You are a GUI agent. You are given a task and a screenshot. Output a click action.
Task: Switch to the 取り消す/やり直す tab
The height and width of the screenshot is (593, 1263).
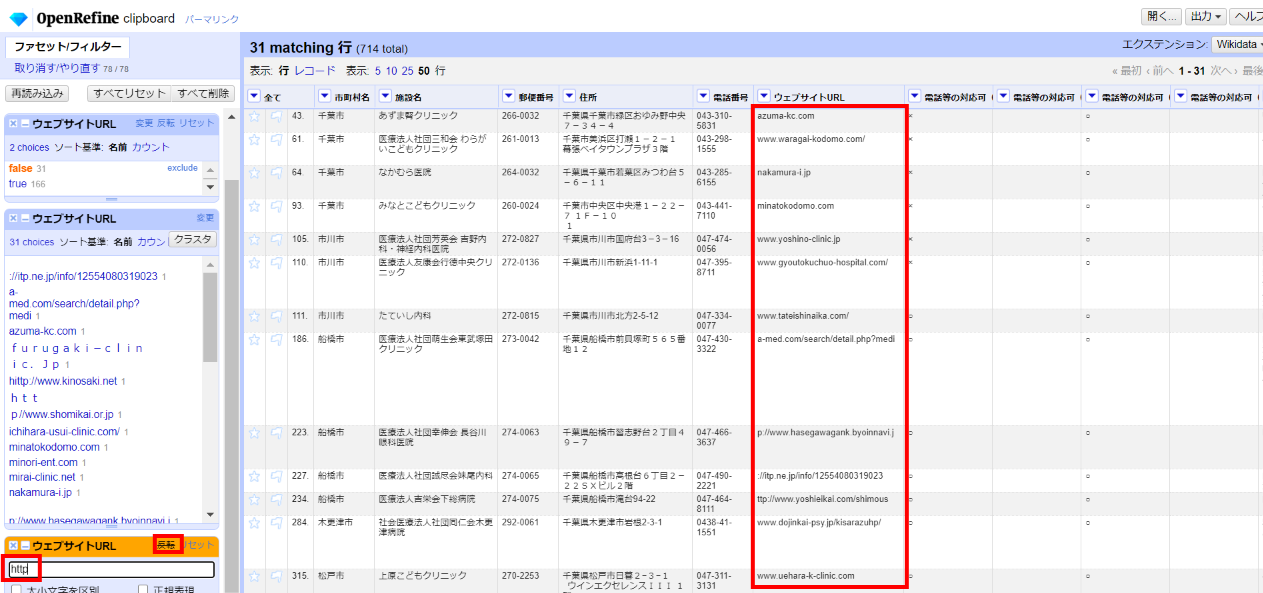tap(57, 68)
